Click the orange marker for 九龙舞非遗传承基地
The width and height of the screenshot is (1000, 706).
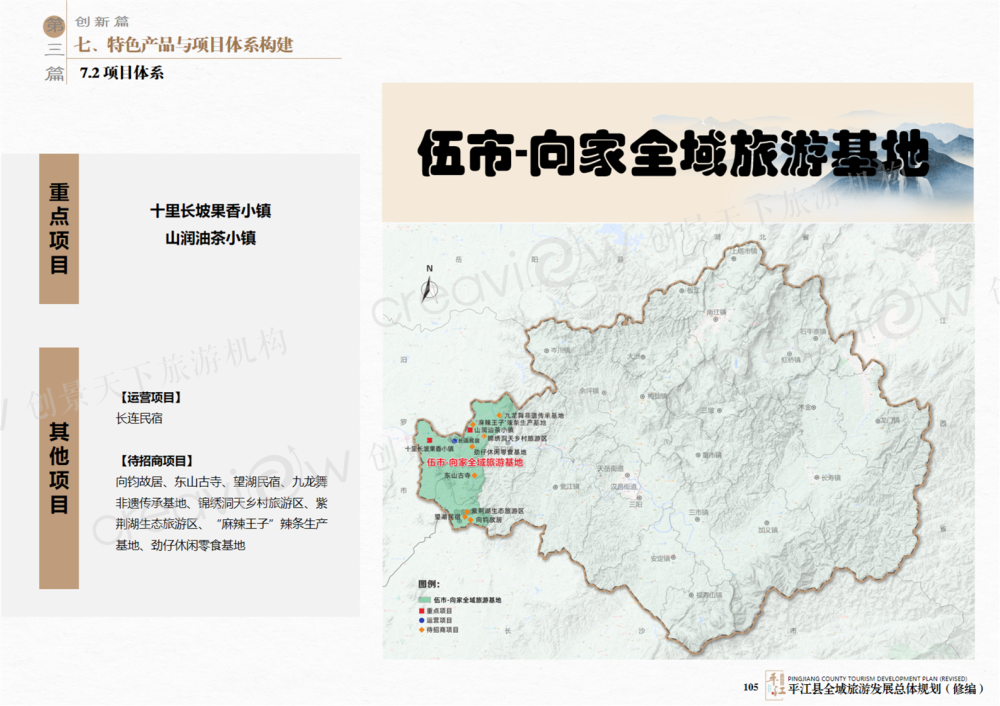tap(499, 414)
